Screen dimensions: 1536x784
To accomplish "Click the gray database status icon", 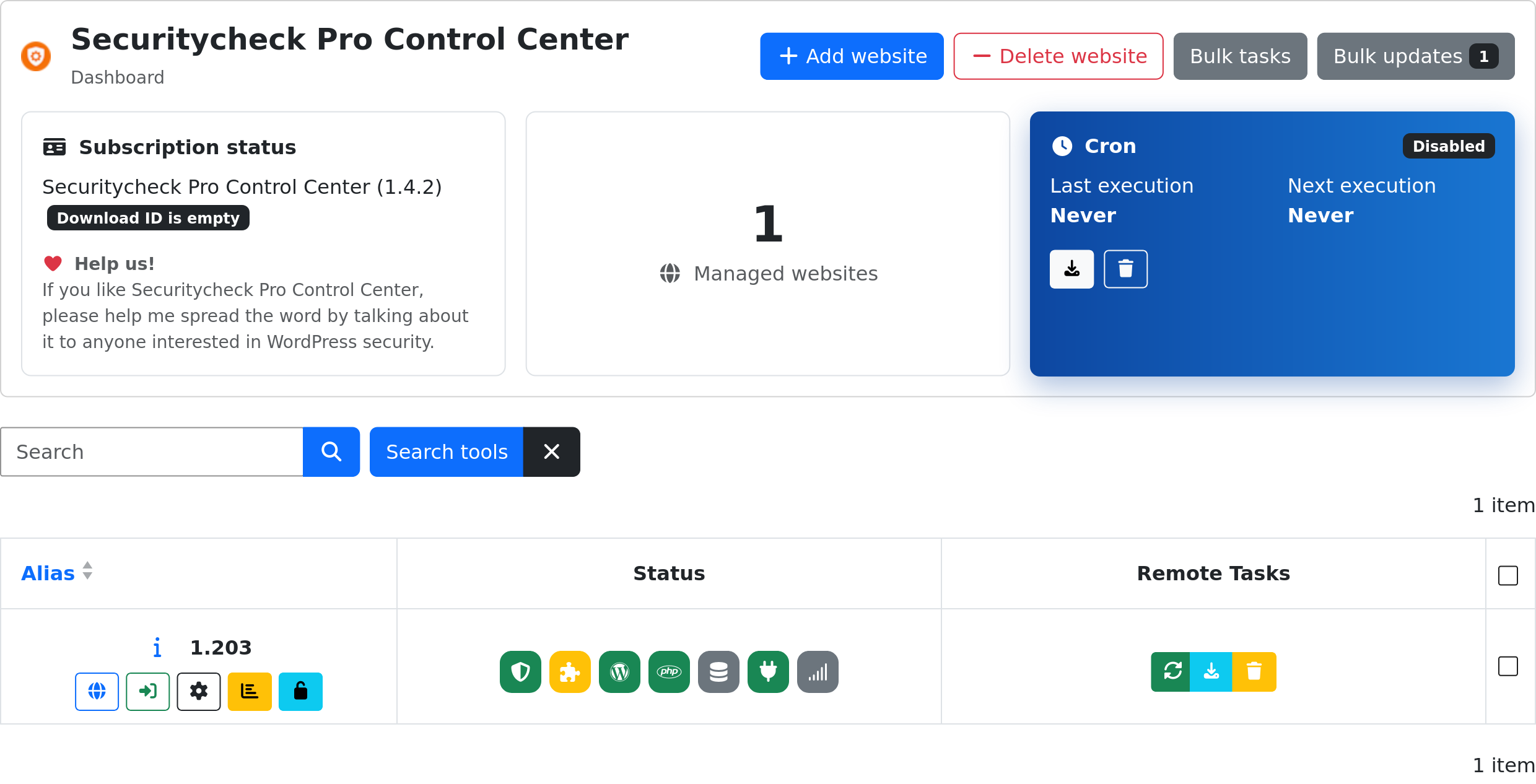I will (718, 672).
